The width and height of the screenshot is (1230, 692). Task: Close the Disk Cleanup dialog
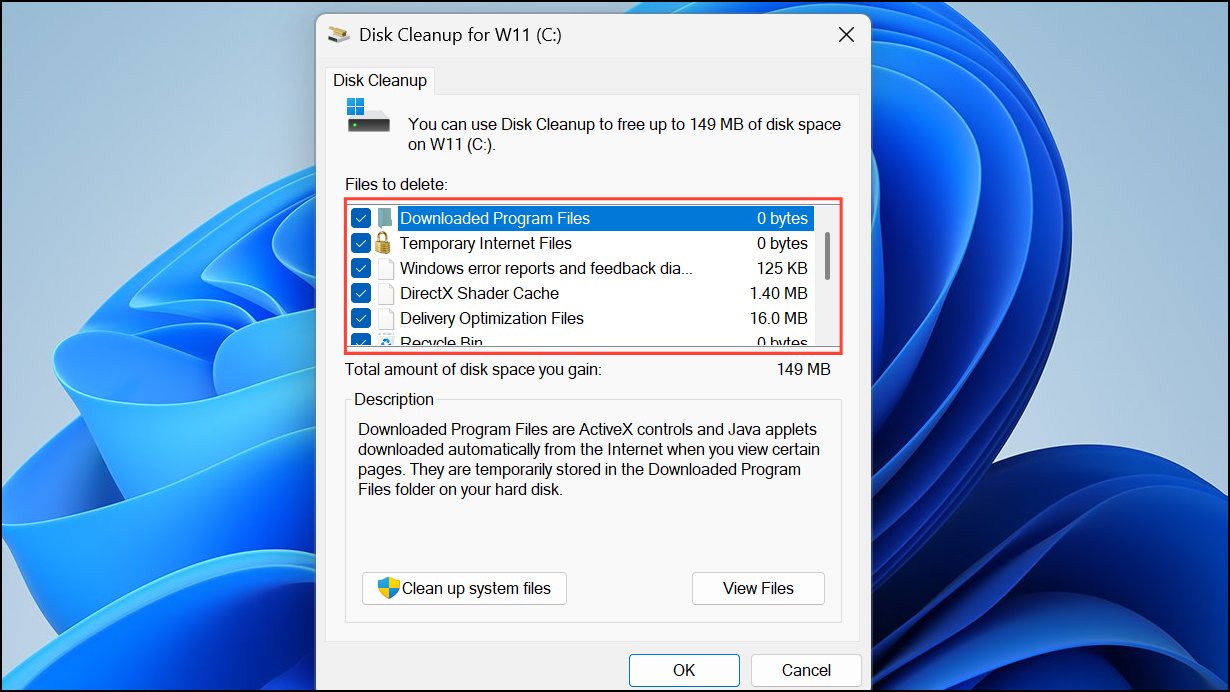846,34
